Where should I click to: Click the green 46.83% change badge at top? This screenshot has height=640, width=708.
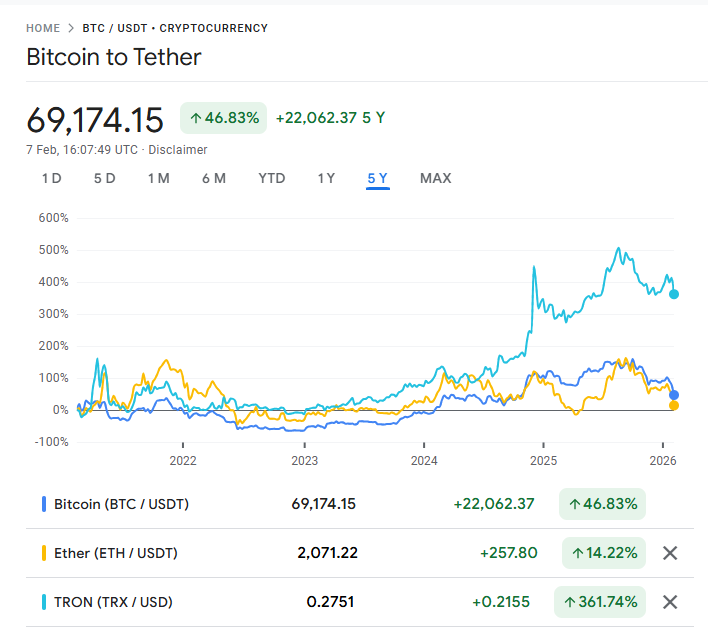223,118
